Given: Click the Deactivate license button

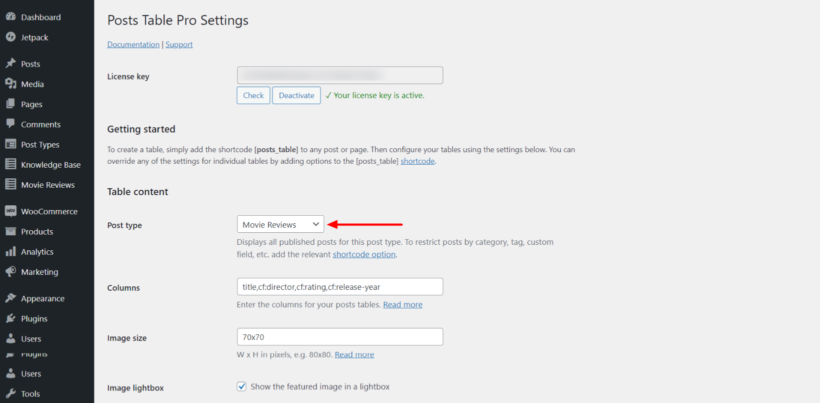Looking at the screenshot, I should coord(297,96).
